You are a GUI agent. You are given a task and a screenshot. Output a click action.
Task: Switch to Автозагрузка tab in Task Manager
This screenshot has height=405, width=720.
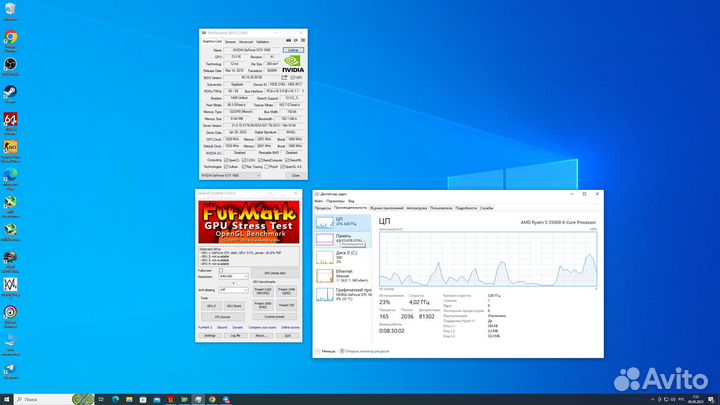tap(416, 208)
